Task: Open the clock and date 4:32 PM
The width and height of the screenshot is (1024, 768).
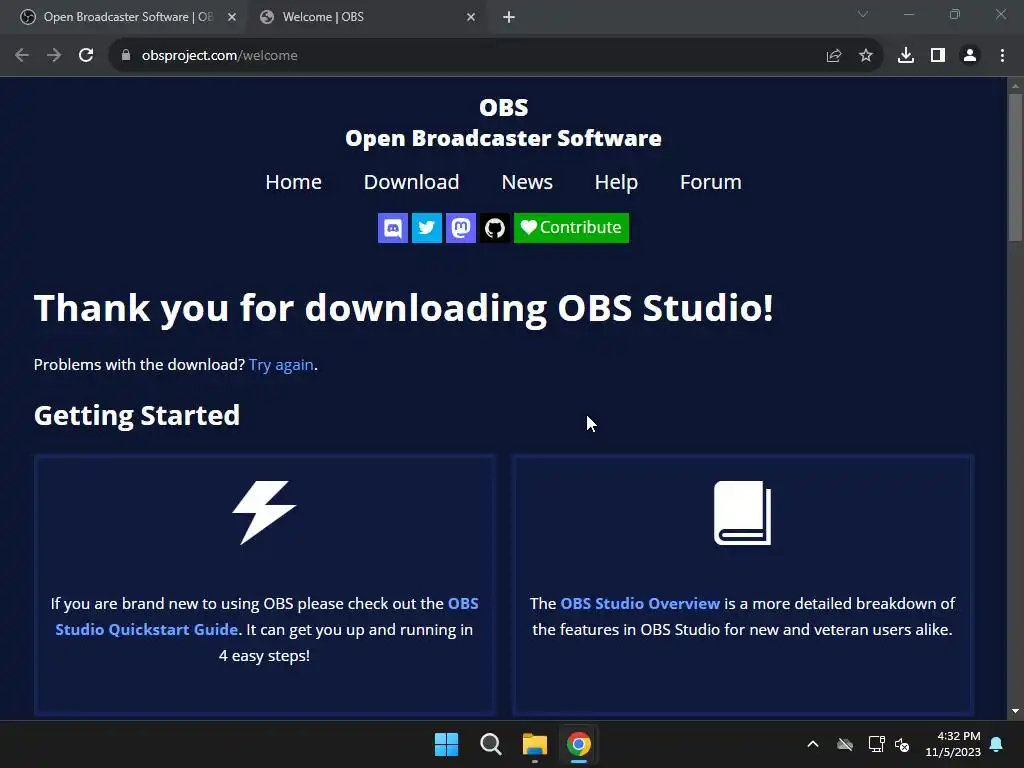Action: (953, 744)
